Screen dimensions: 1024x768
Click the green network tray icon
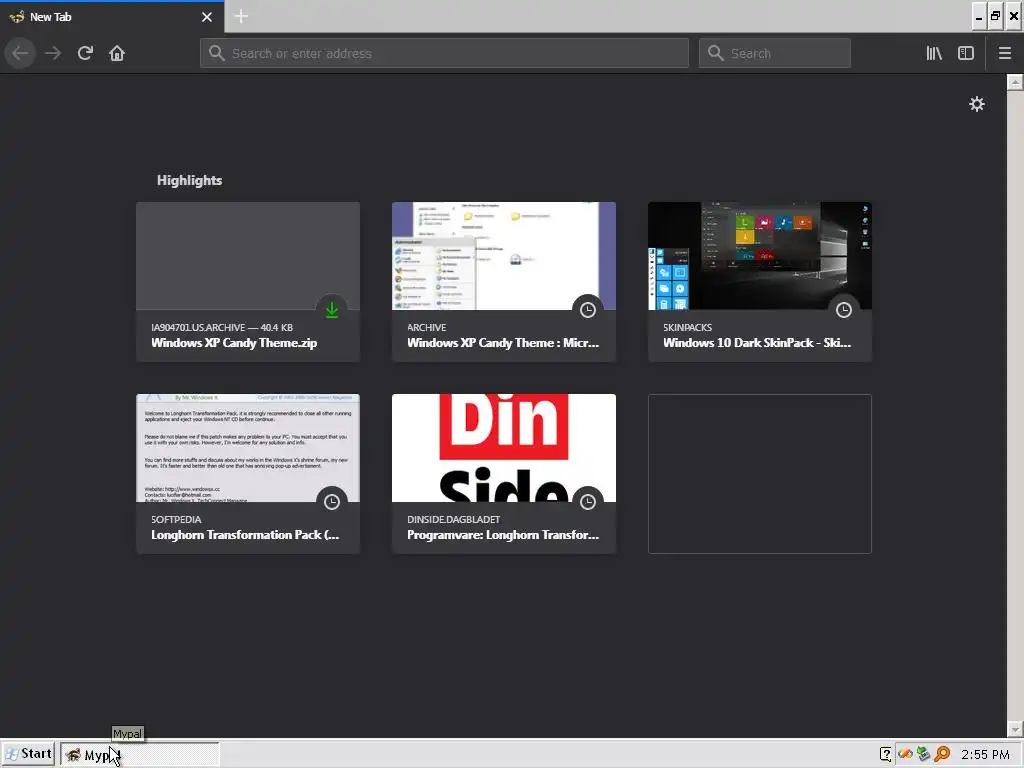pos(923,754)
